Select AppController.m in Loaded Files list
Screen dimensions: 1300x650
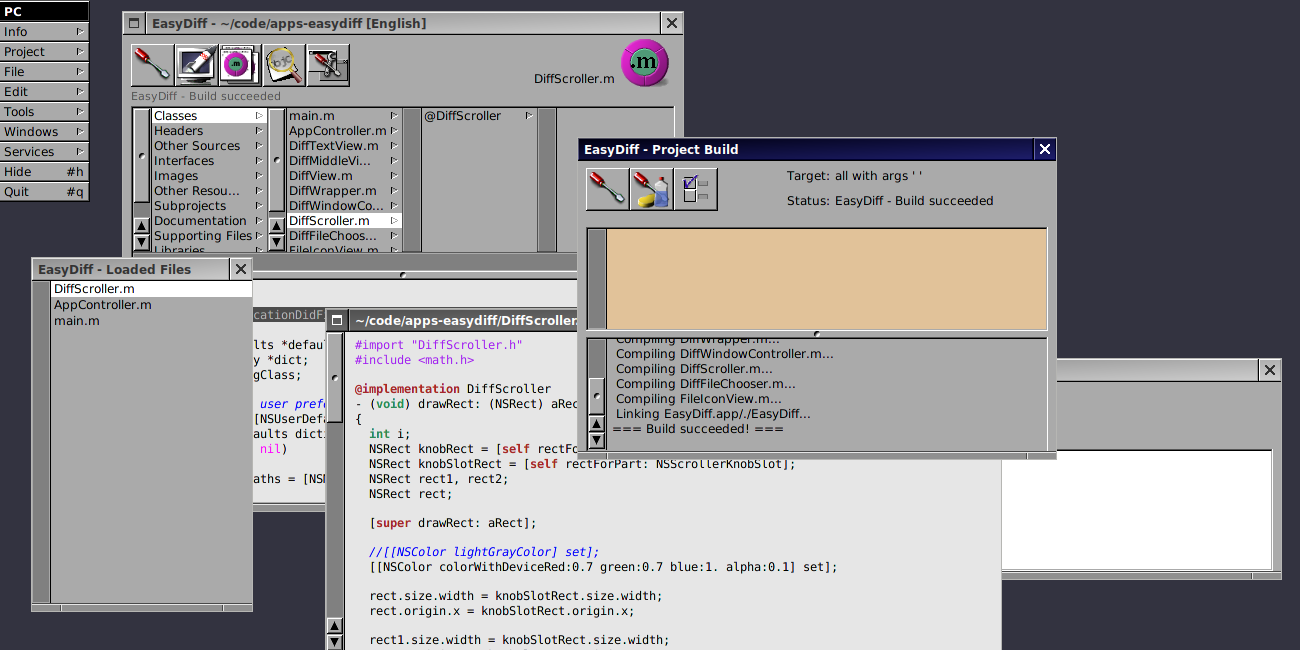tap(103, 305)
